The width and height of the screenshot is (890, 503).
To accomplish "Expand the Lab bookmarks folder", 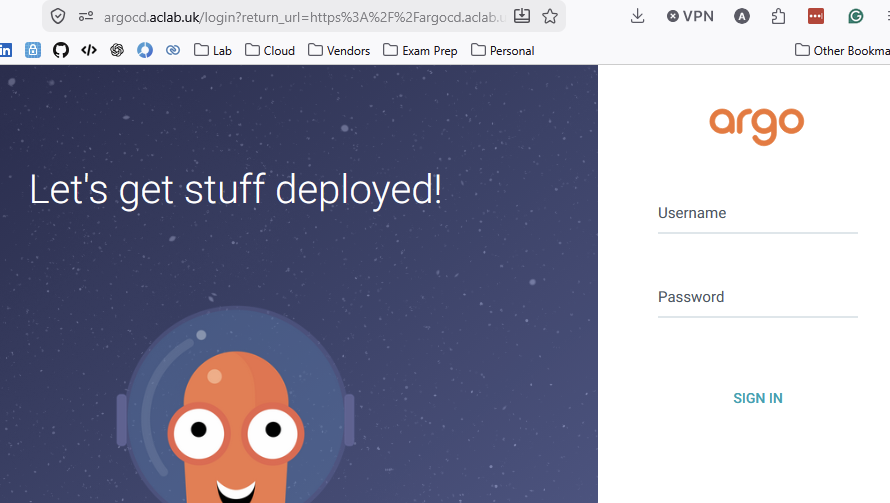I will tap(212, 50).
